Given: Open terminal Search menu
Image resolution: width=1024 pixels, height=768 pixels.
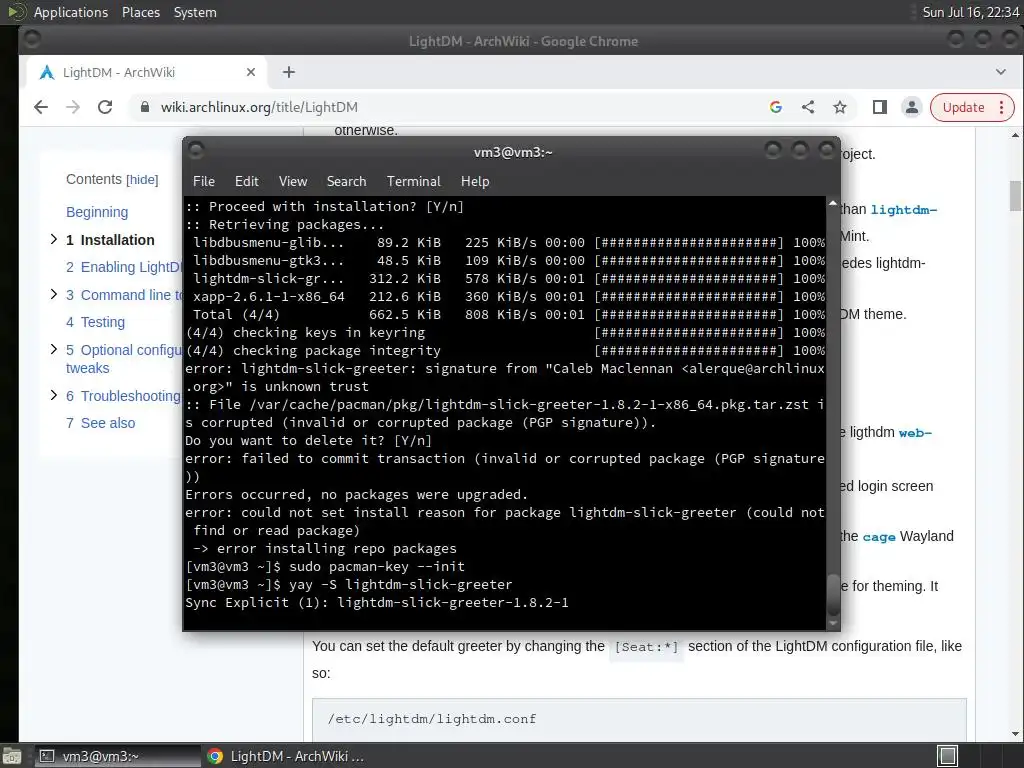Looking at the screenshot, I should click(346, 182).
